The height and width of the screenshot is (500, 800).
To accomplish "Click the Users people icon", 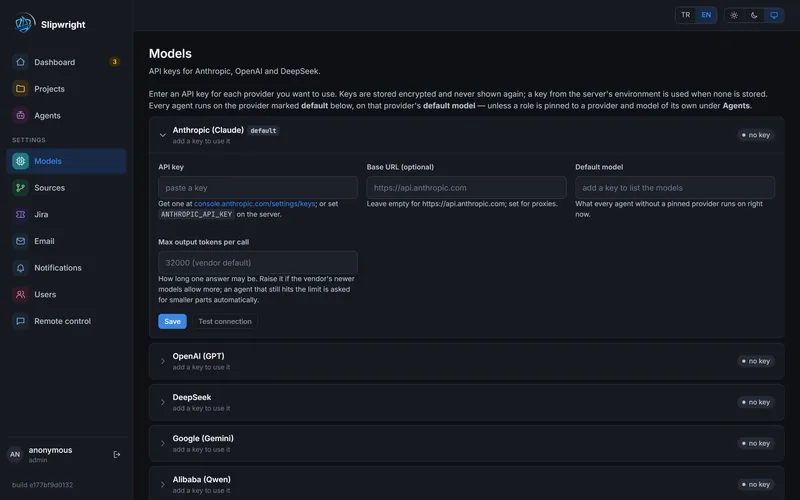I will click(x=20, y=294).
